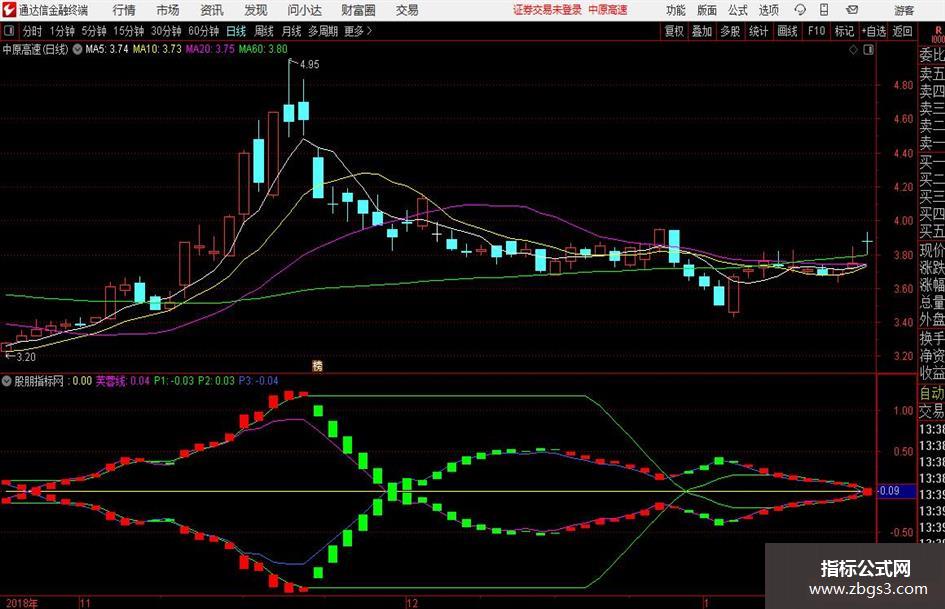Screen dimensions: 945x609
Task: Open the 问小达 menu
Action: tap(304, 10)
